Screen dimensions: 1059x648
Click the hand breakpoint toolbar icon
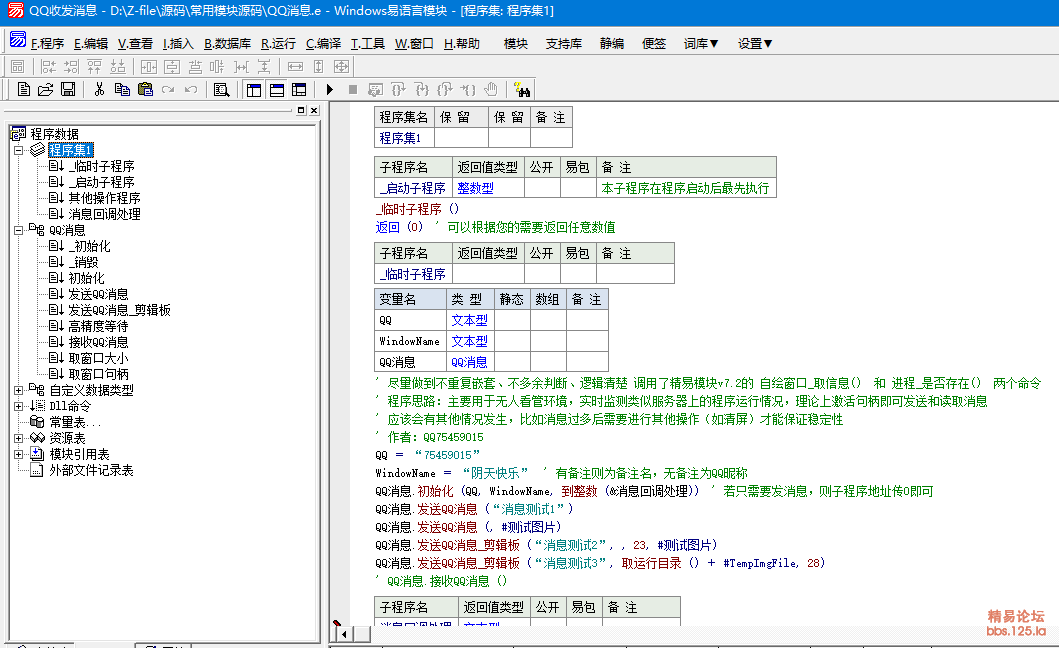tap(491, 89)
